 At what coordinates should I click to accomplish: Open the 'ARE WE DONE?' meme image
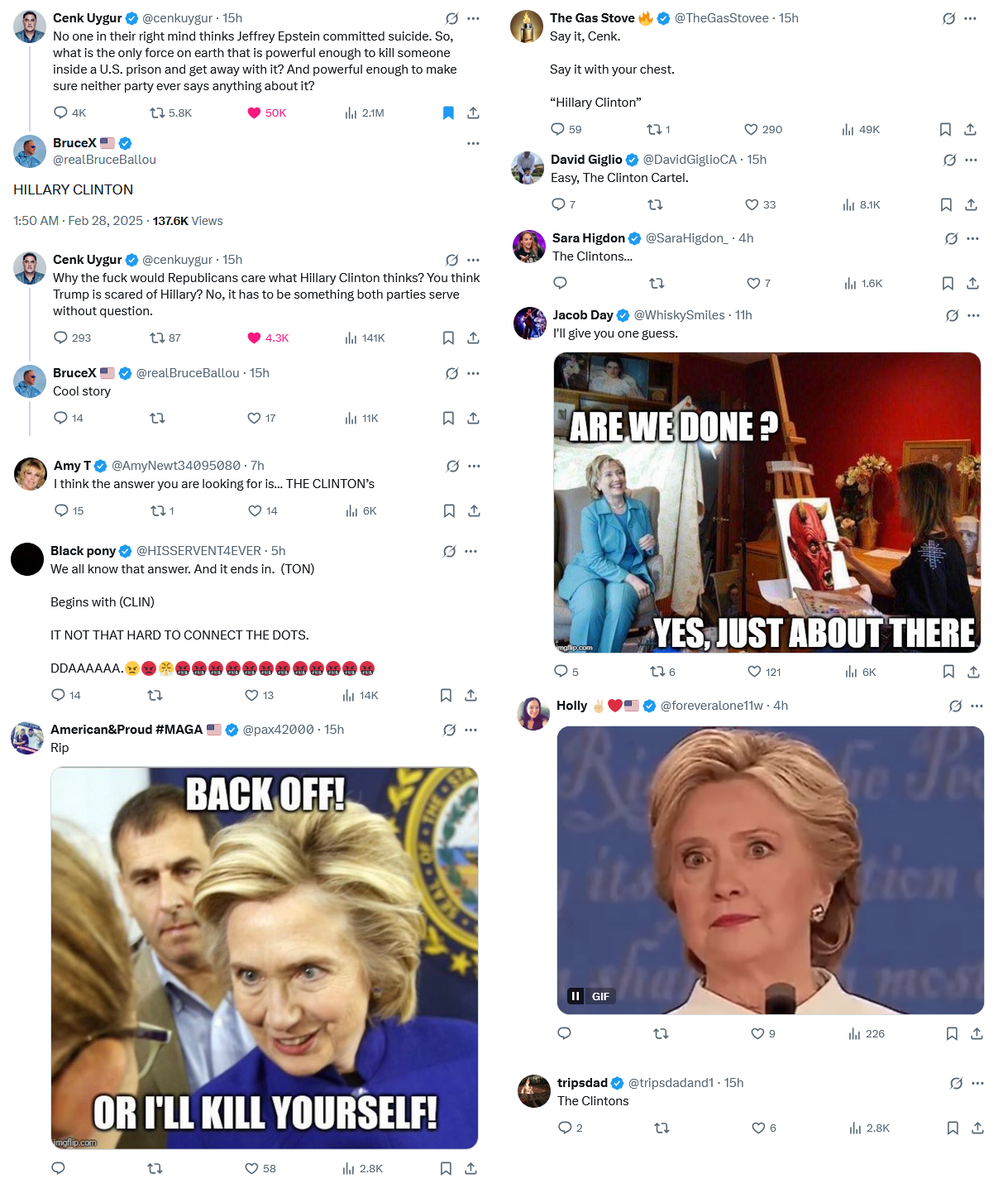click(767, 502)
